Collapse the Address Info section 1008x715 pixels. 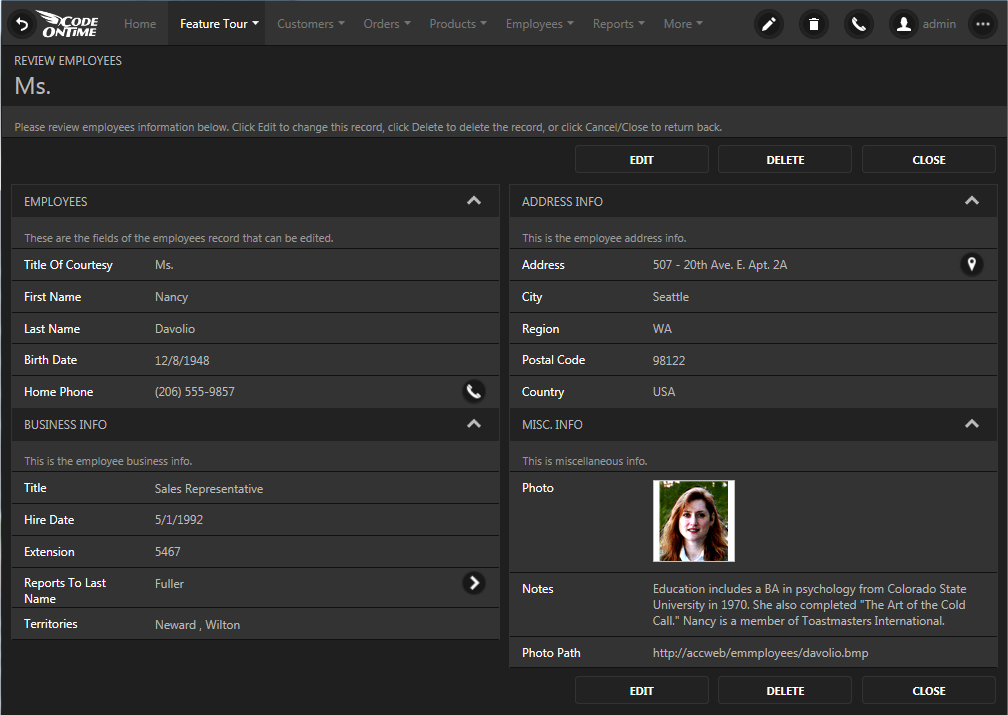[971, 201]
